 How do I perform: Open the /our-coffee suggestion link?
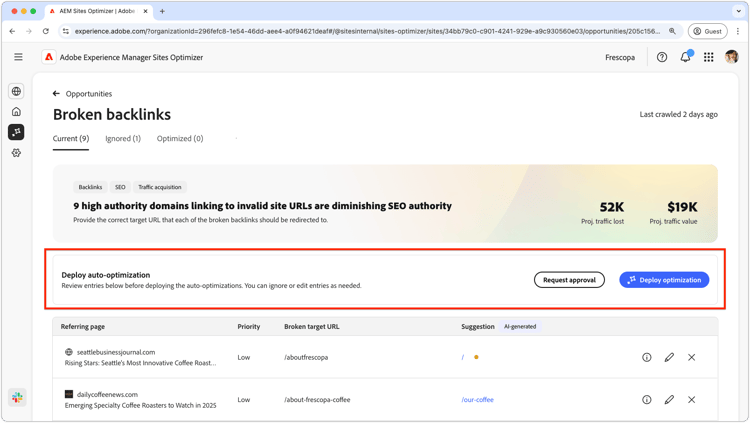coord(477,400)
